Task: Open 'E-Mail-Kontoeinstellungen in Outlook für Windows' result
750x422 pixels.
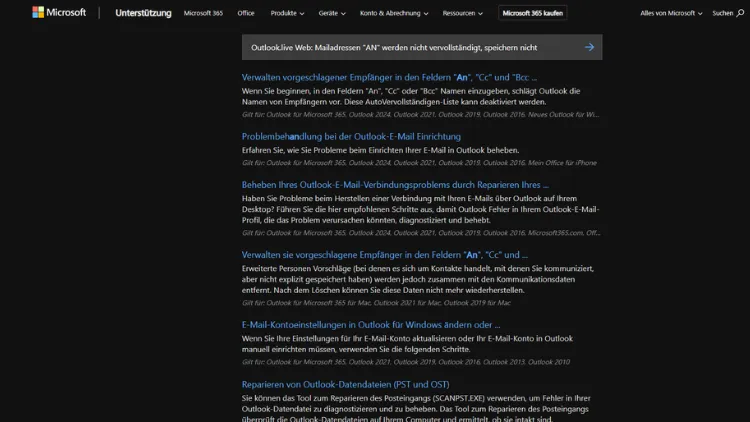Action: tap(371, 325)
